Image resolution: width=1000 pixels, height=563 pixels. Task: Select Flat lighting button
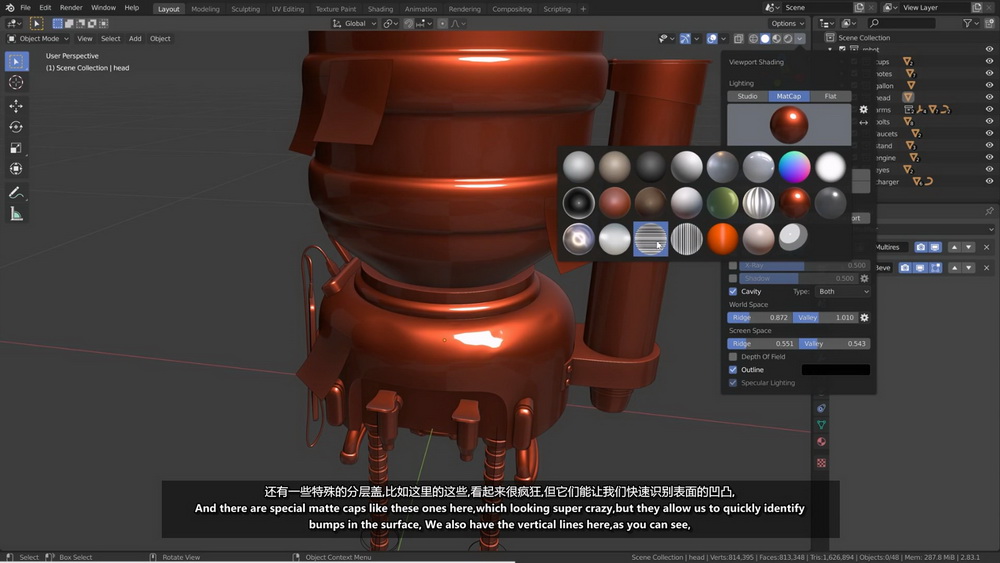[x=830, y=96]
